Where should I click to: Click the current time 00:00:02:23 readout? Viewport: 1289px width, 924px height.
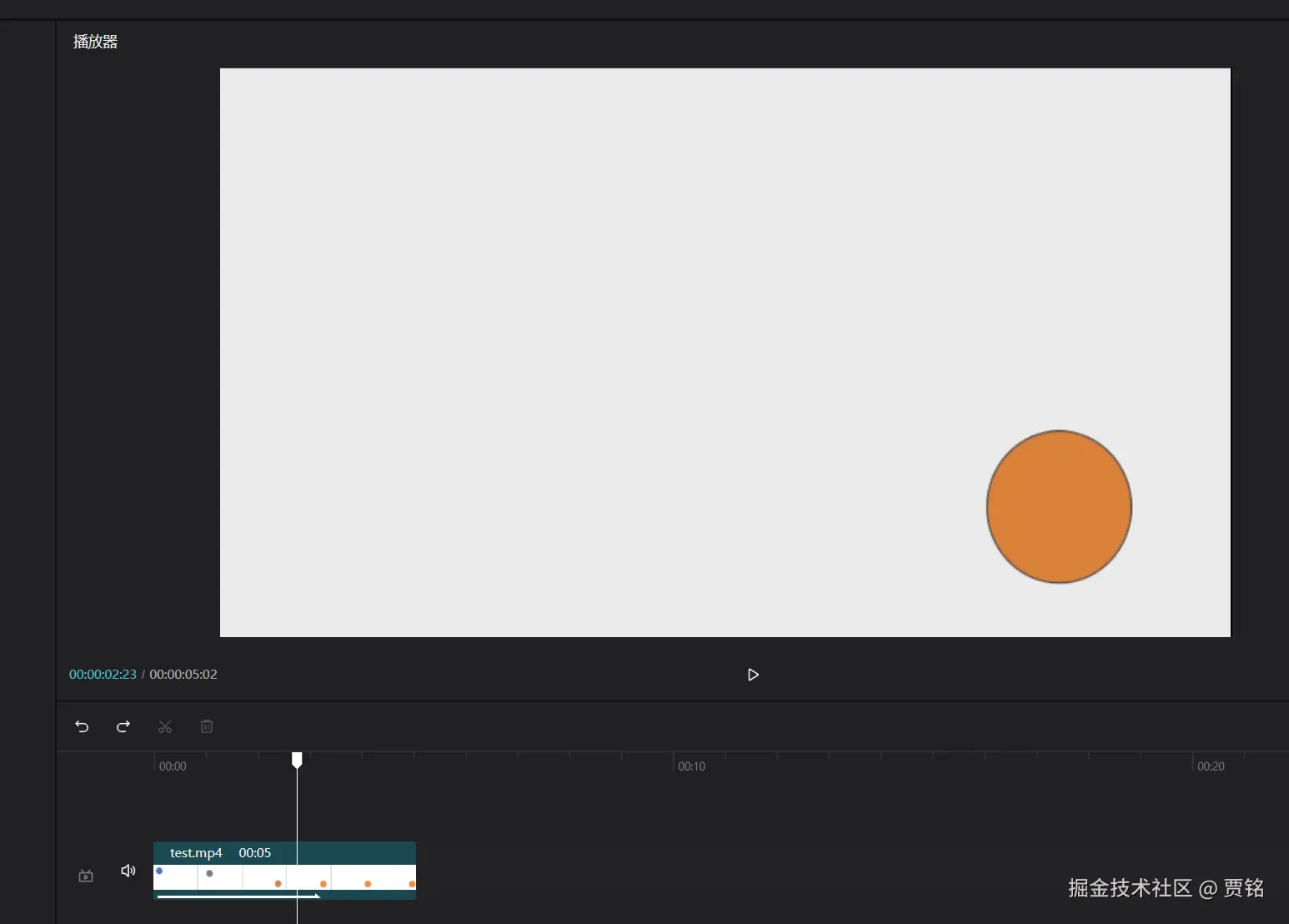pyautogui.click(x=103, y=674)
